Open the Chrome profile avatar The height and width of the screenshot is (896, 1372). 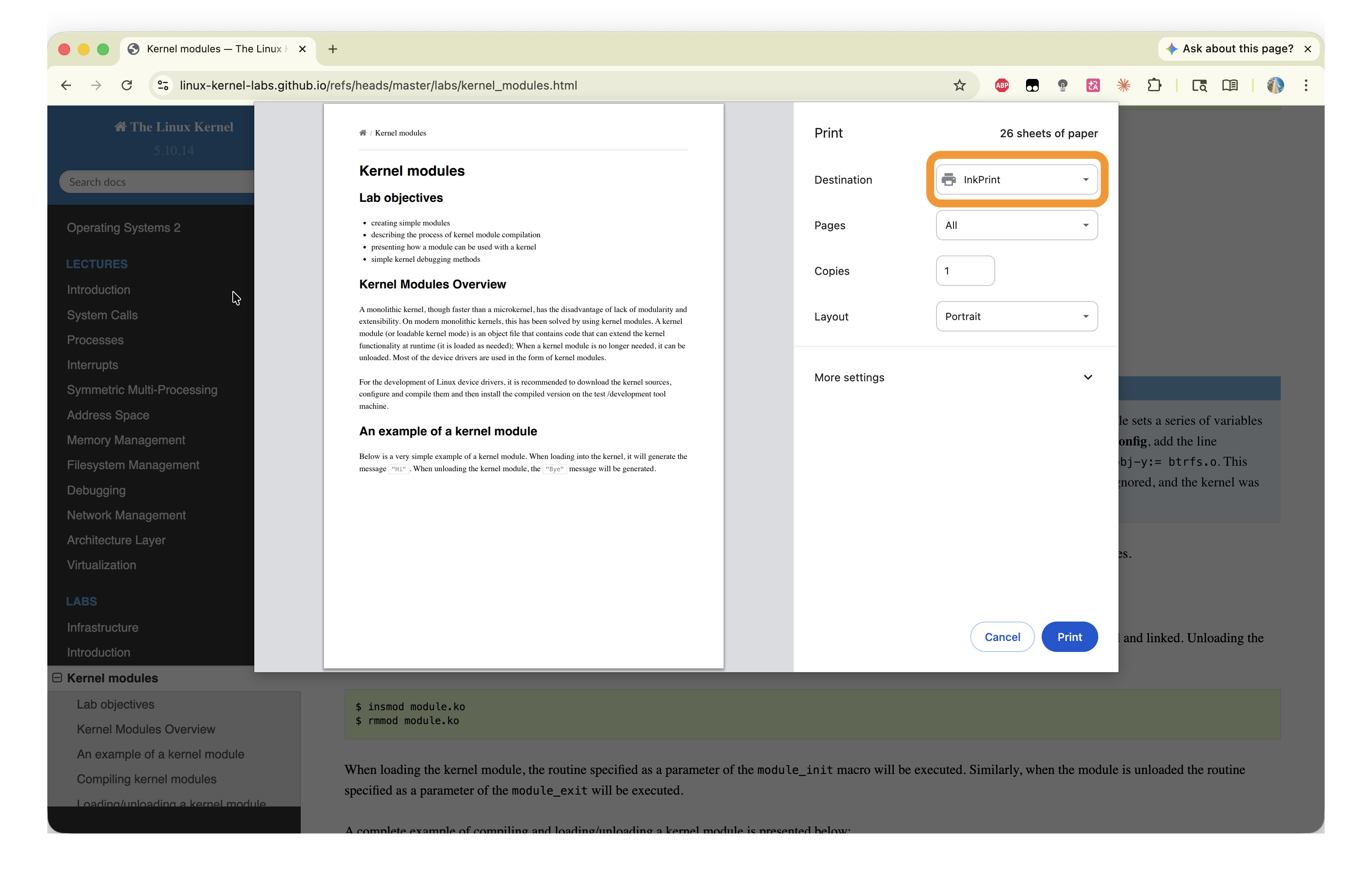pyautogui.click(x=1275, y=85)
